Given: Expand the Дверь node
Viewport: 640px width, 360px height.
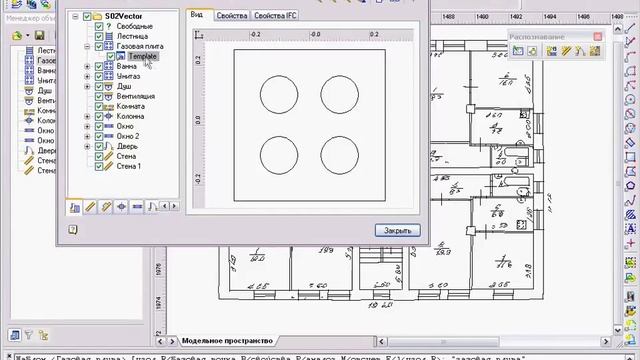Looking at the screenshot, I should click(87, 147).
